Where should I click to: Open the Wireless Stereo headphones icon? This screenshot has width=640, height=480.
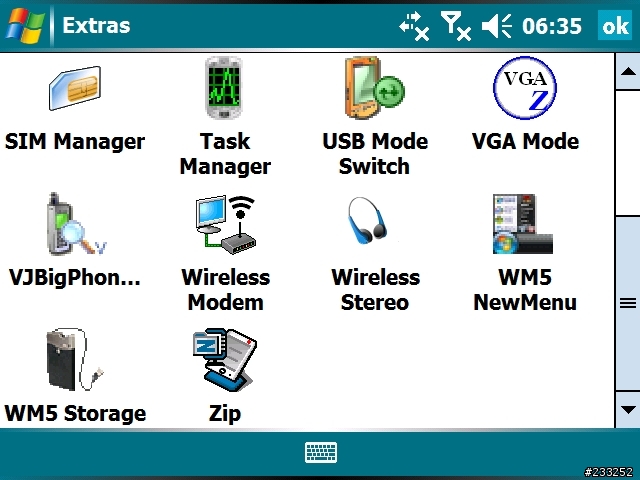pos(367,221)
